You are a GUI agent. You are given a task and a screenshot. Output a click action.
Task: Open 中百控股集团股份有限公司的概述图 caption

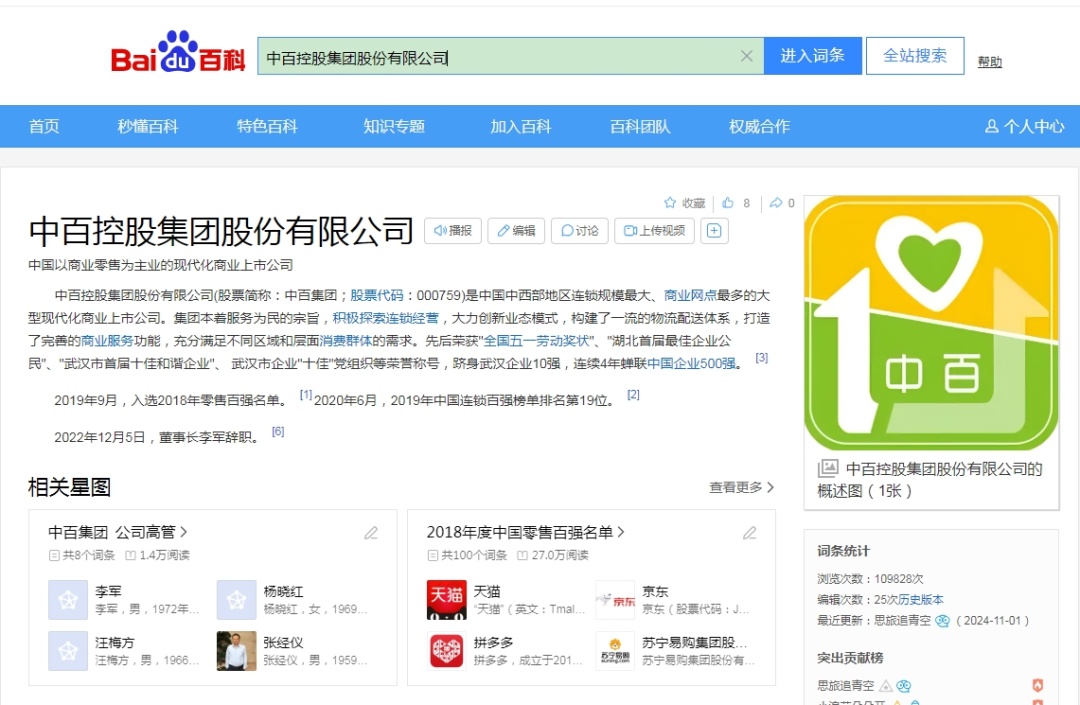931,479
